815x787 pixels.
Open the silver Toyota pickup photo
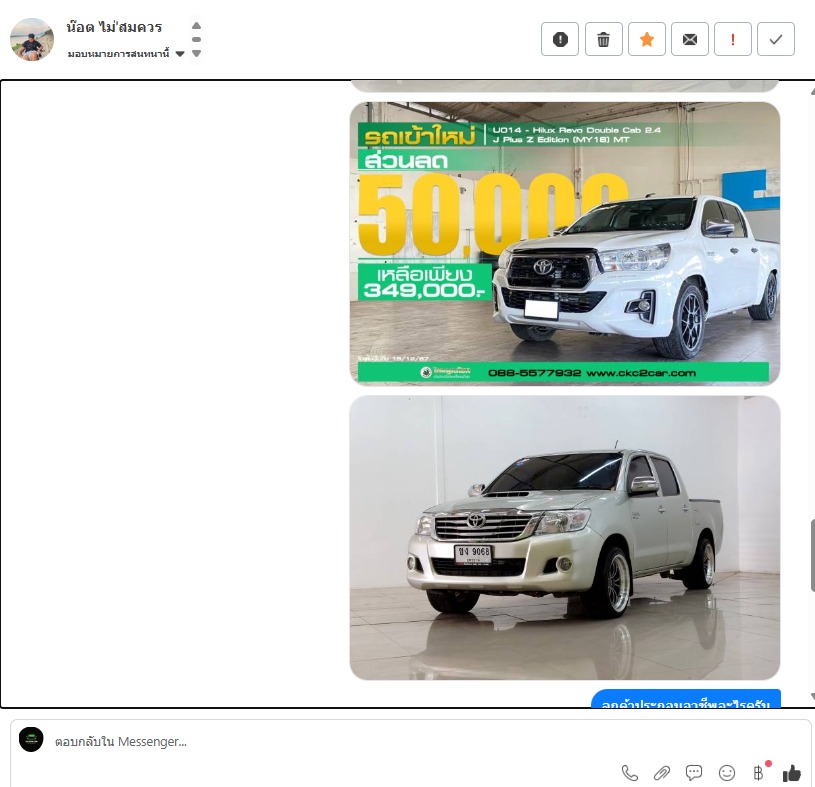pos(564,538)
